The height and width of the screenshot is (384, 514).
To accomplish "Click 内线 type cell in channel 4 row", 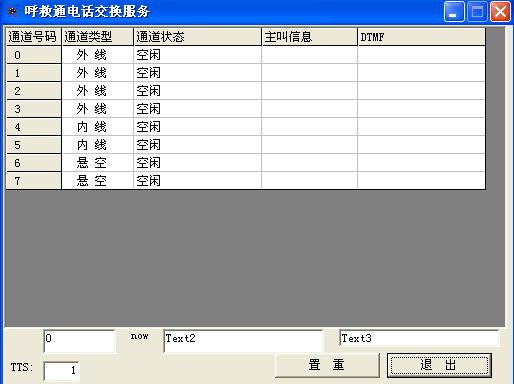I will pyautogui.click(x=98, y=127).
